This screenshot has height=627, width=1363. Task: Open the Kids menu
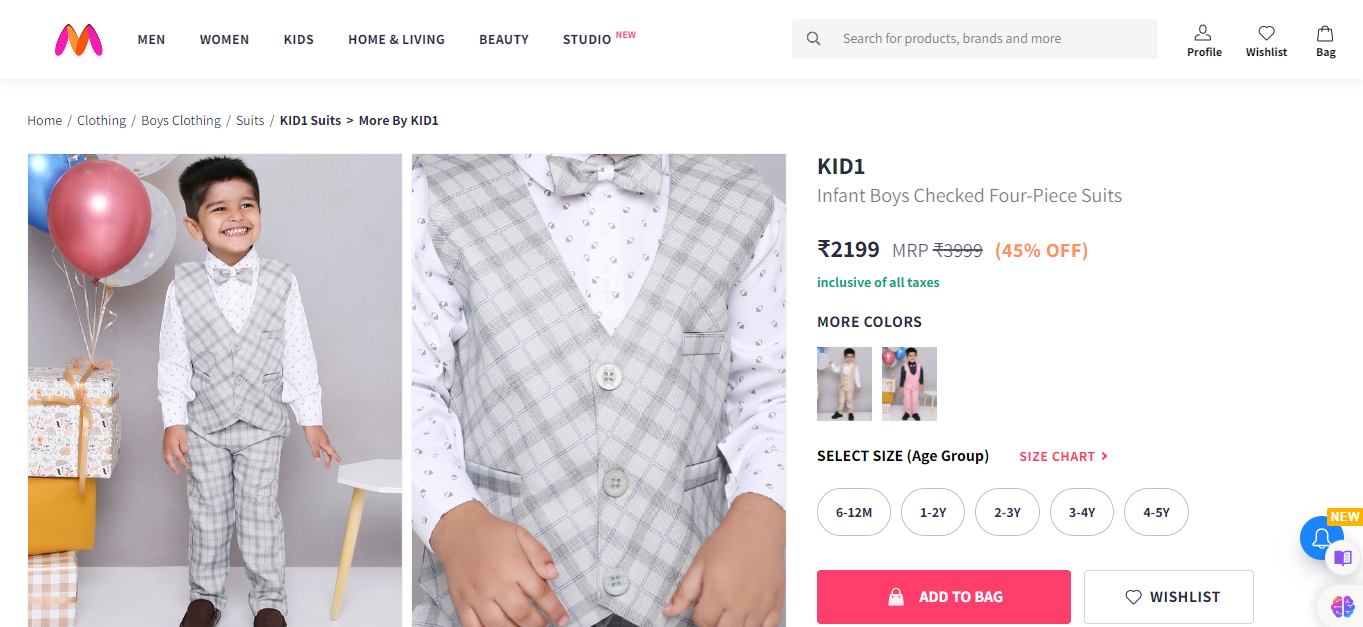click(298, 40)
